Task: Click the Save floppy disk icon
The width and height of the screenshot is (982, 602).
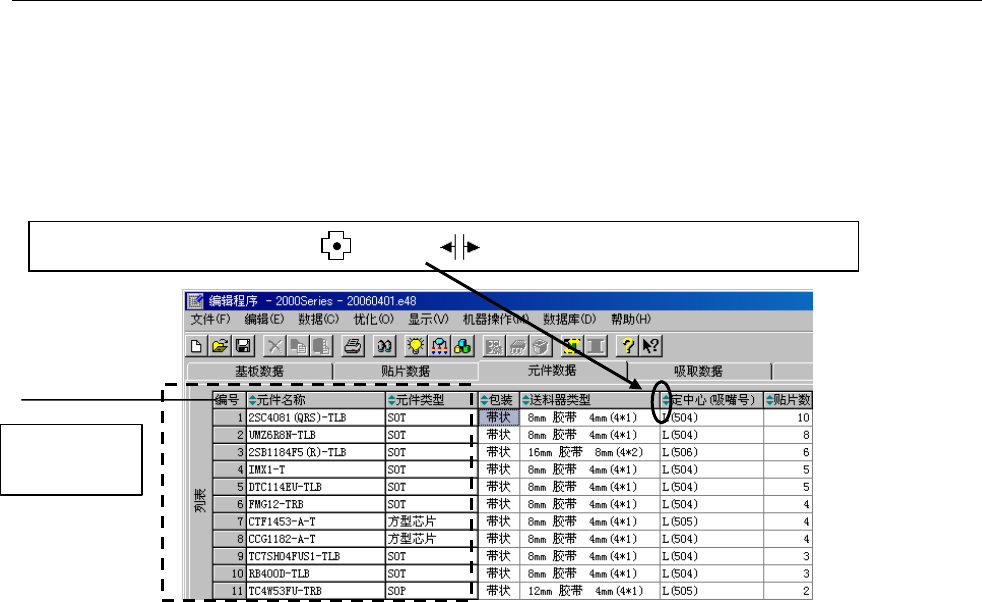Action: pyautogui.click(x=243, y=346)
